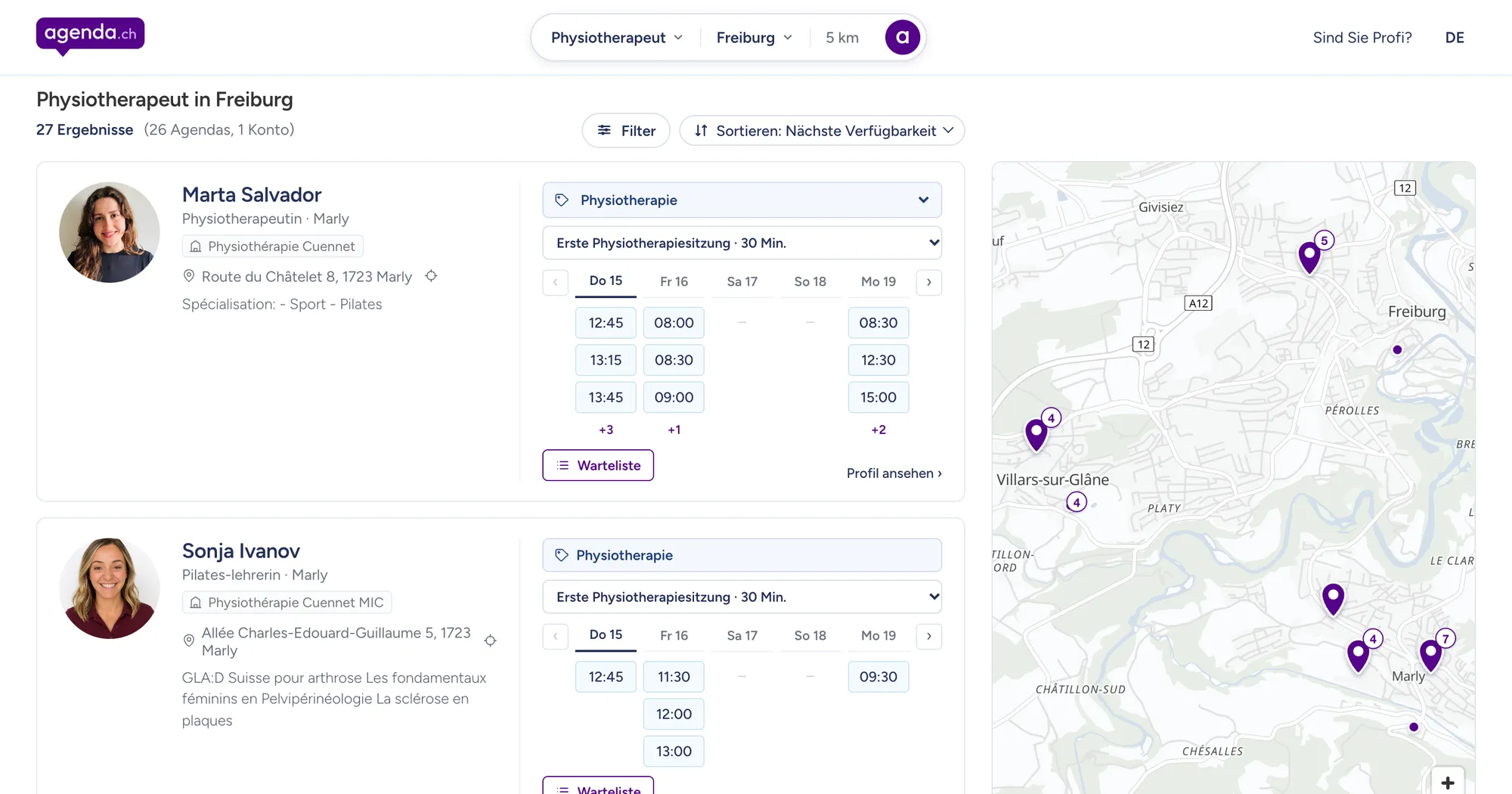Show previous days in Sonja Ivanov's calendar
The image size is (1512, 794).
(556, 636)
